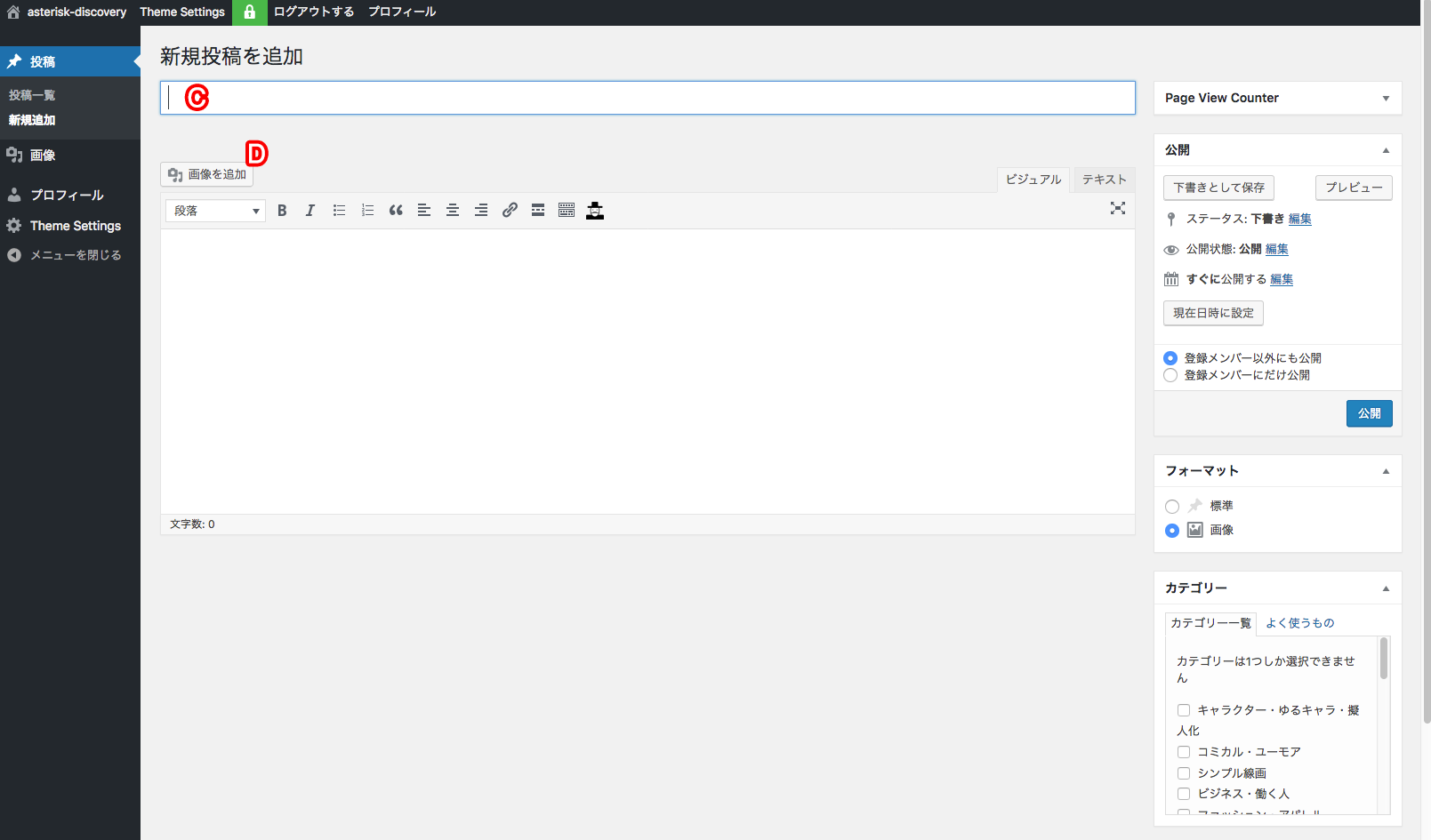The image size is (1431, 840).
Task: Click the プレビュー button
Action: tap(1354, 188)
